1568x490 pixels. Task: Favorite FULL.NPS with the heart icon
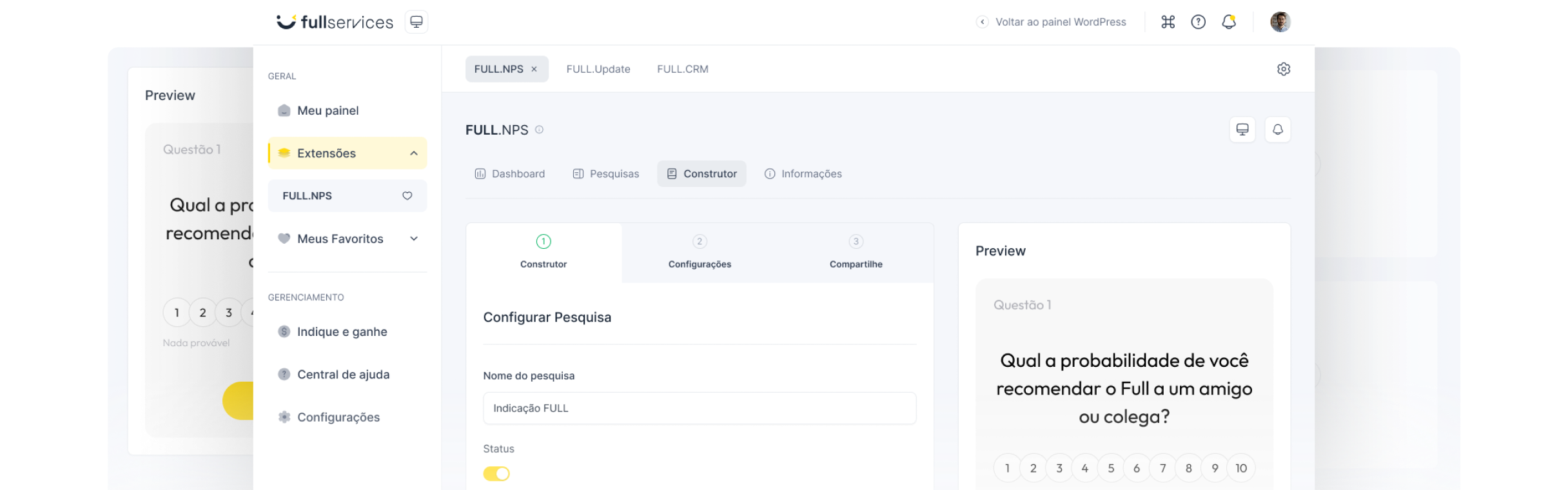click(407, 196)
